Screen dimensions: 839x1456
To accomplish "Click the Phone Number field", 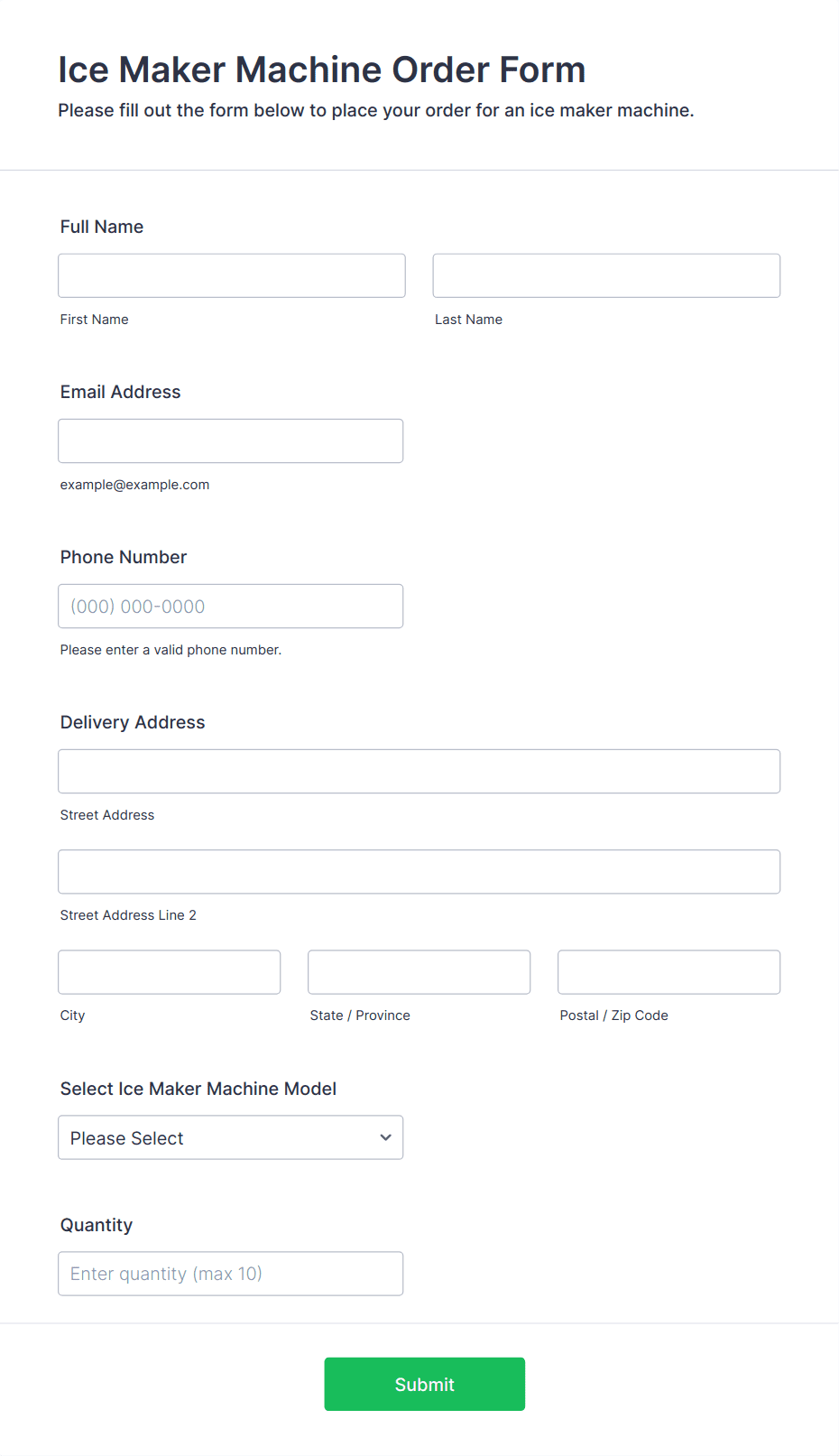I will [231, 606].
